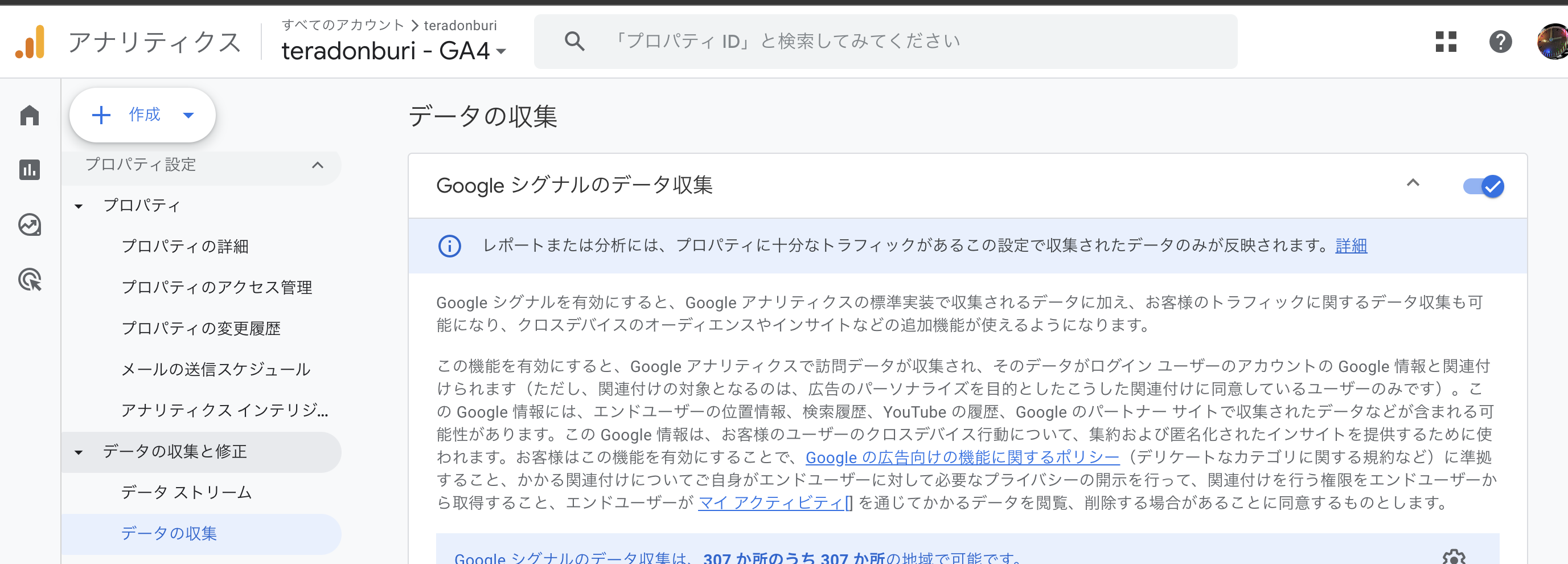Screen dimensions: 1568x564
Task: Open the Google 広告向け機能ポリシー link
Action: click(x=961, y=457)
